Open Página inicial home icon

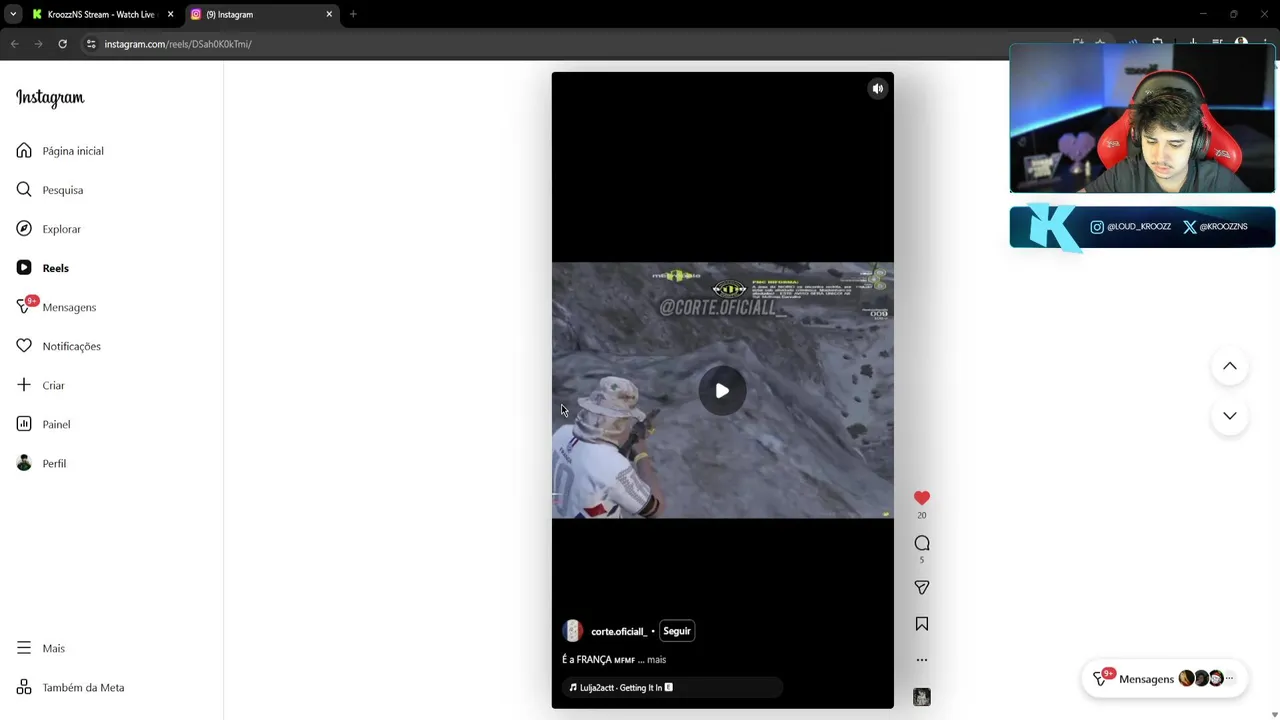(24, 151)
